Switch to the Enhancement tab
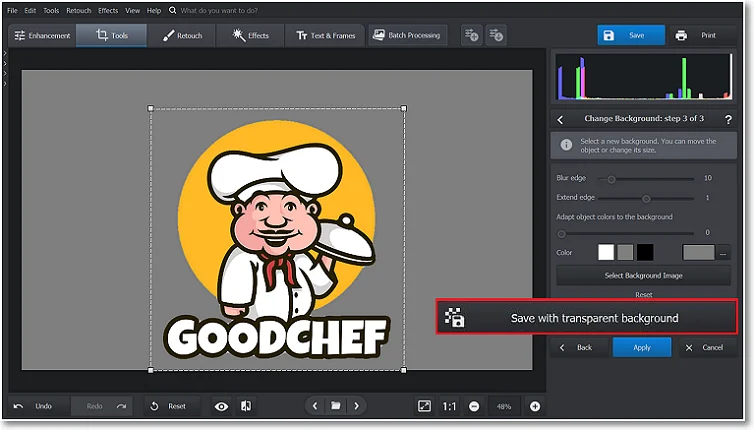Image resolution: width=754 pixels, height=430 pixels. pyautogui.click(x=42, y=35)
